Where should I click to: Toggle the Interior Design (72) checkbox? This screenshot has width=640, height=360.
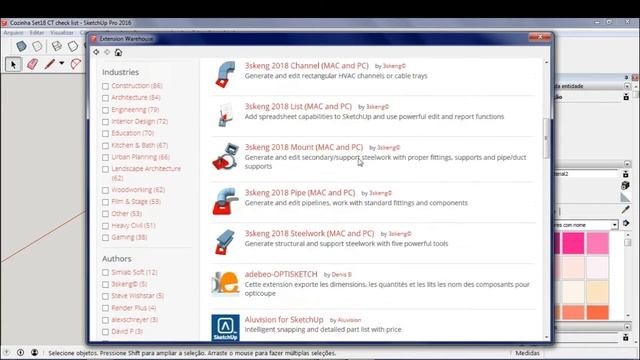(x=106, y=122)
